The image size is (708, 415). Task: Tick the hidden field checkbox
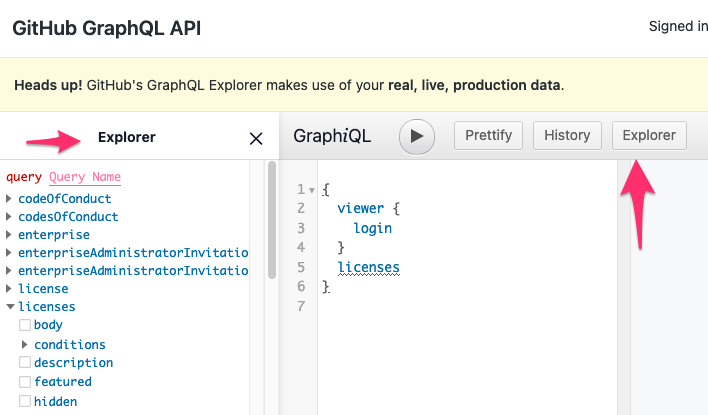[x=25, y=401]
